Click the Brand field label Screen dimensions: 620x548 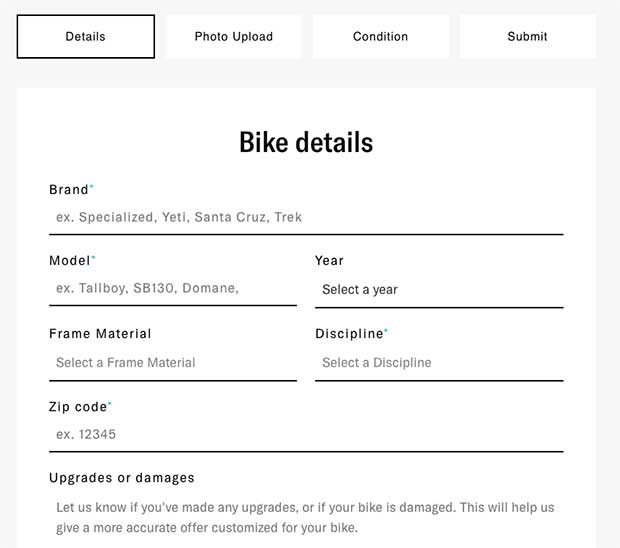[68, 189]
